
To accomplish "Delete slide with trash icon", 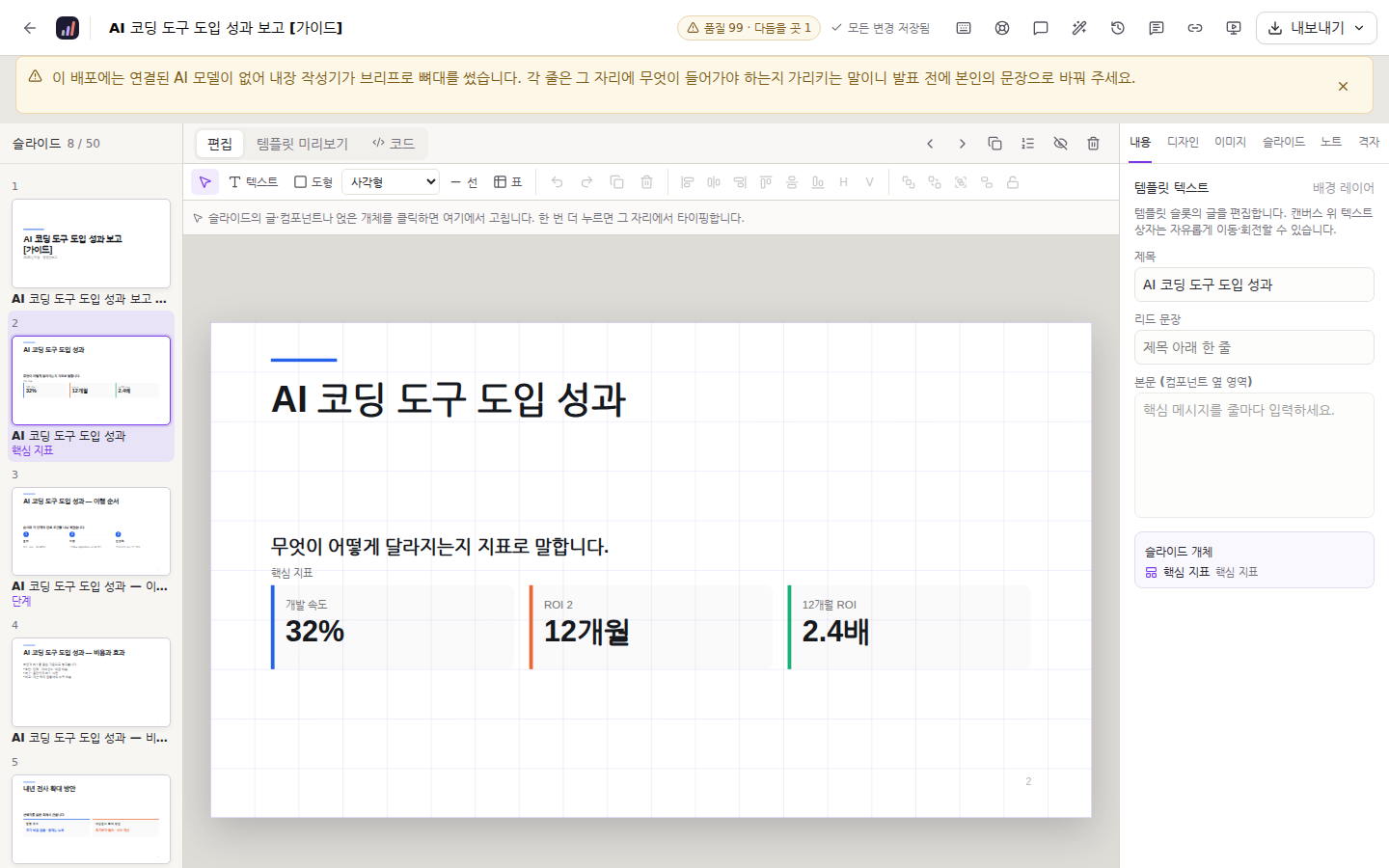I will point(1093,144).
